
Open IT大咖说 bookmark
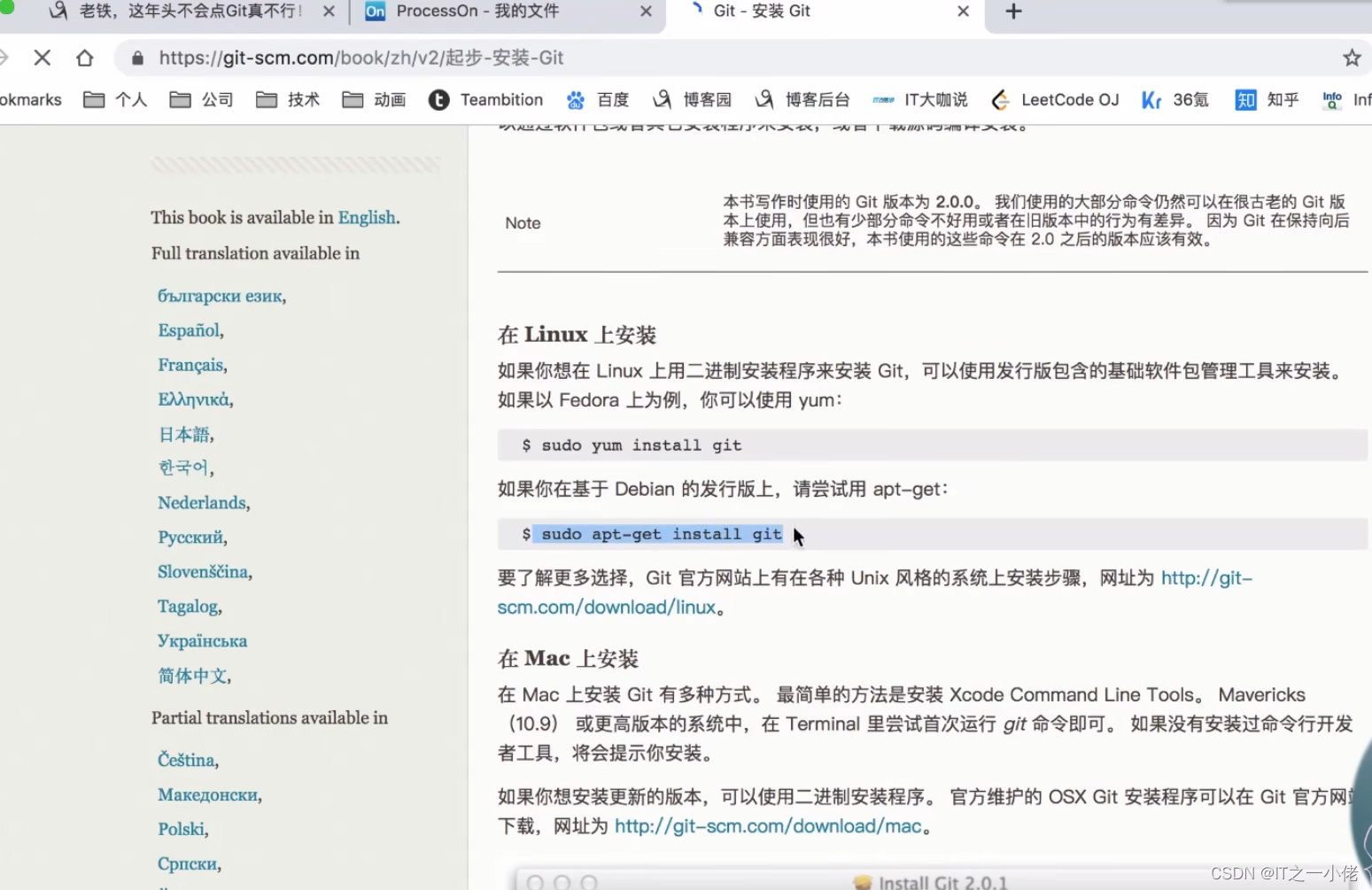pos(920,100)
